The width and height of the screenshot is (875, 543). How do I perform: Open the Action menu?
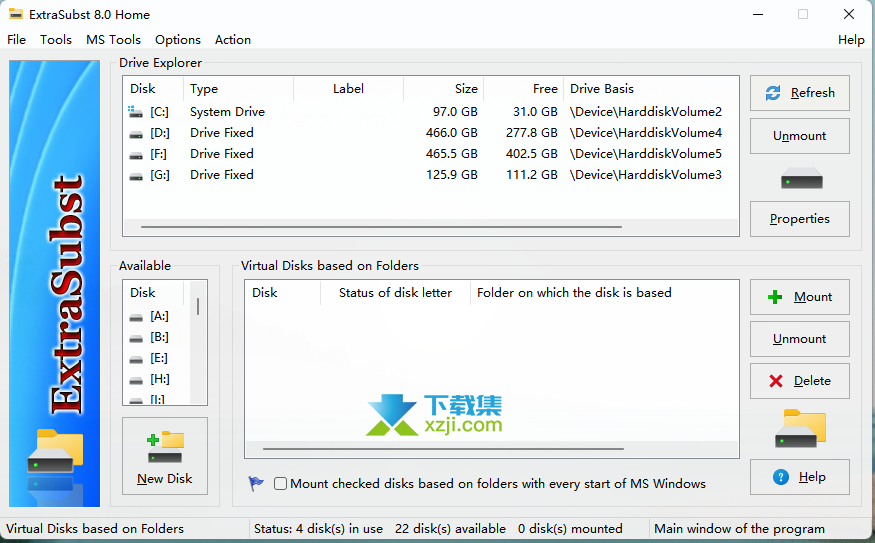[233, 40]
